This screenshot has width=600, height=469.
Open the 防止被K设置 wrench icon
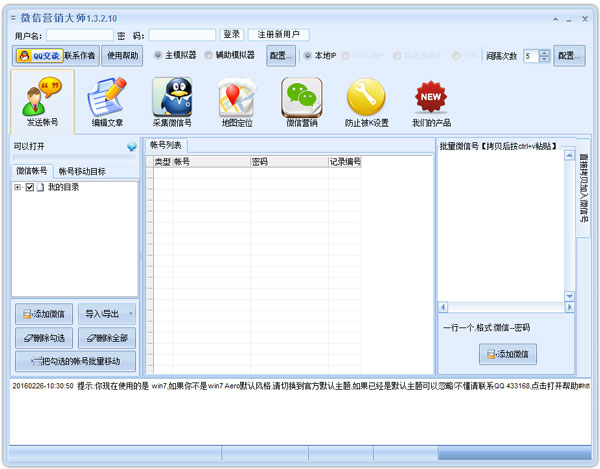tap(367, 102)
